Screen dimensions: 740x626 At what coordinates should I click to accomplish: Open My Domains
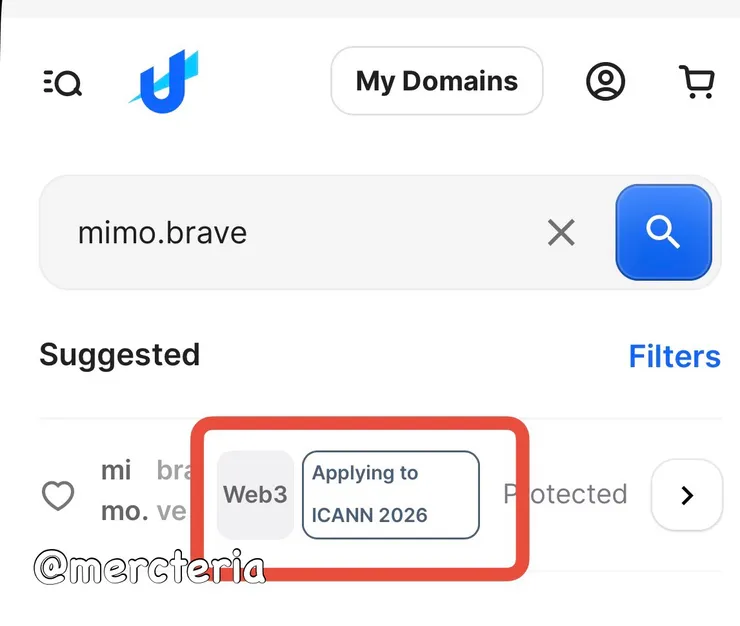(x=436, y=81)
